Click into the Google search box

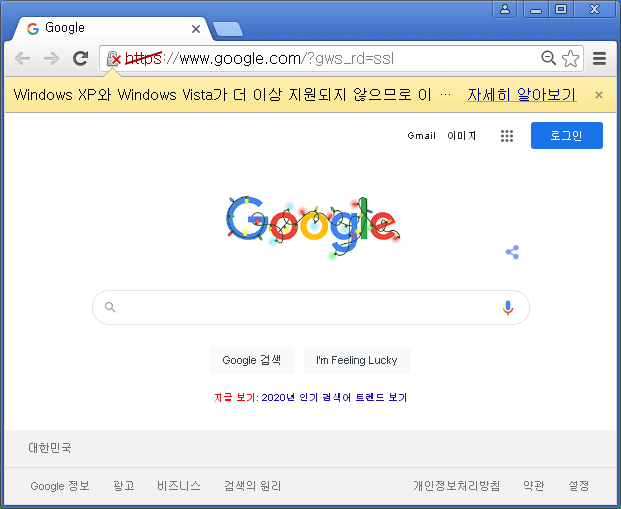pos(310,307)
